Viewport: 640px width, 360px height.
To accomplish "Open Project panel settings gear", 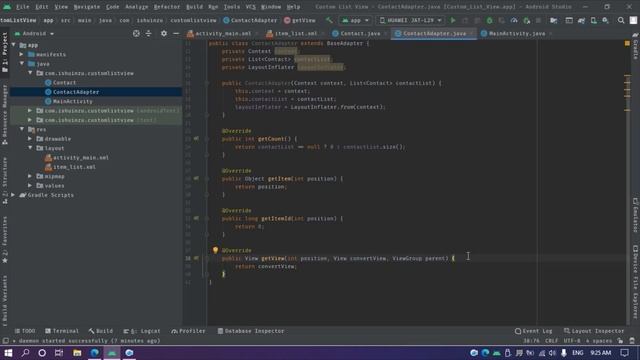I will point(164,33).
